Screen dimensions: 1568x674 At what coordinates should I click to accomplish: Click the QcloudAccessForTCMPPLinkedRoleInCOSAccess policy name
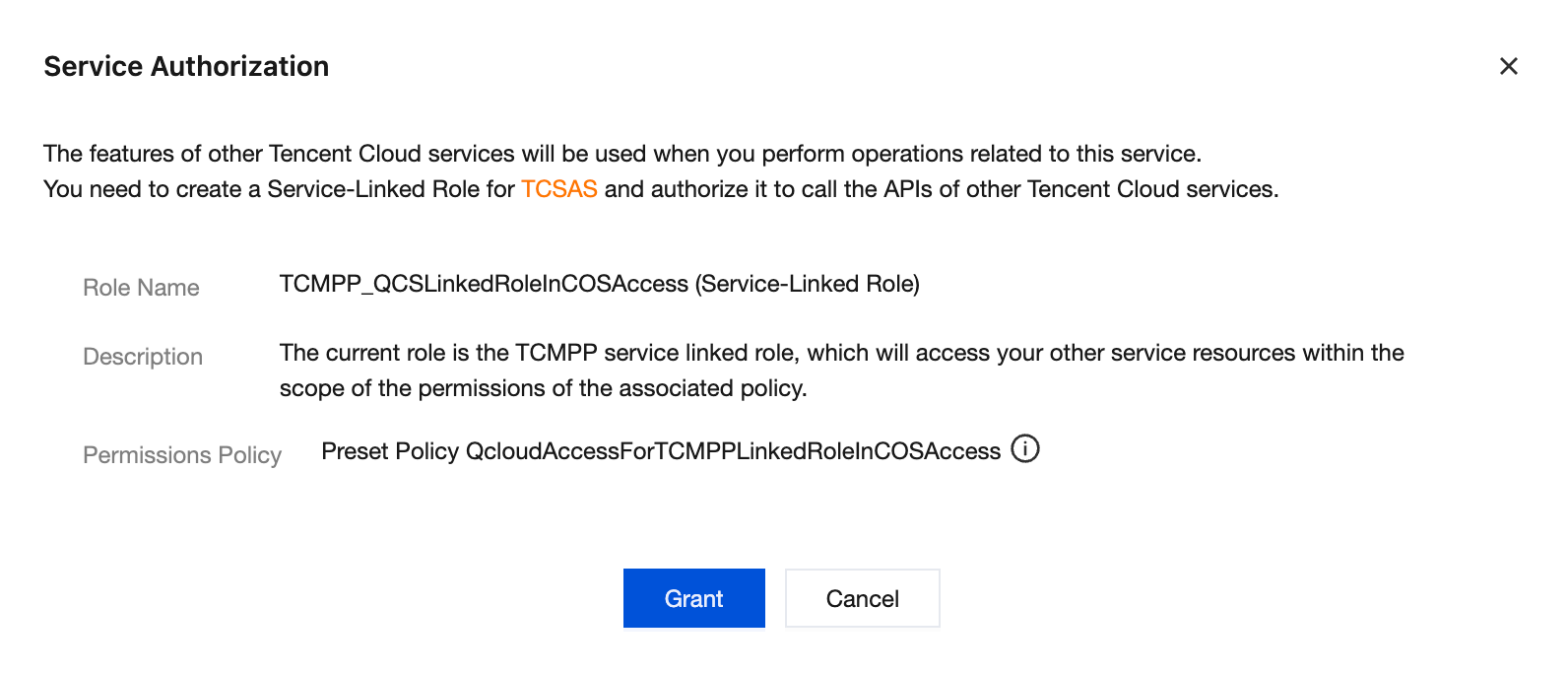pos(733,451)
